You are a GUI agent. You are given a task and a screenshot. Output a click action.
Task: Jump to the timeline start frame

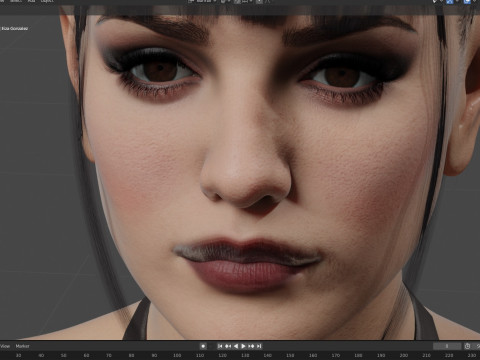pyautogui.click(x=220, y=346)
